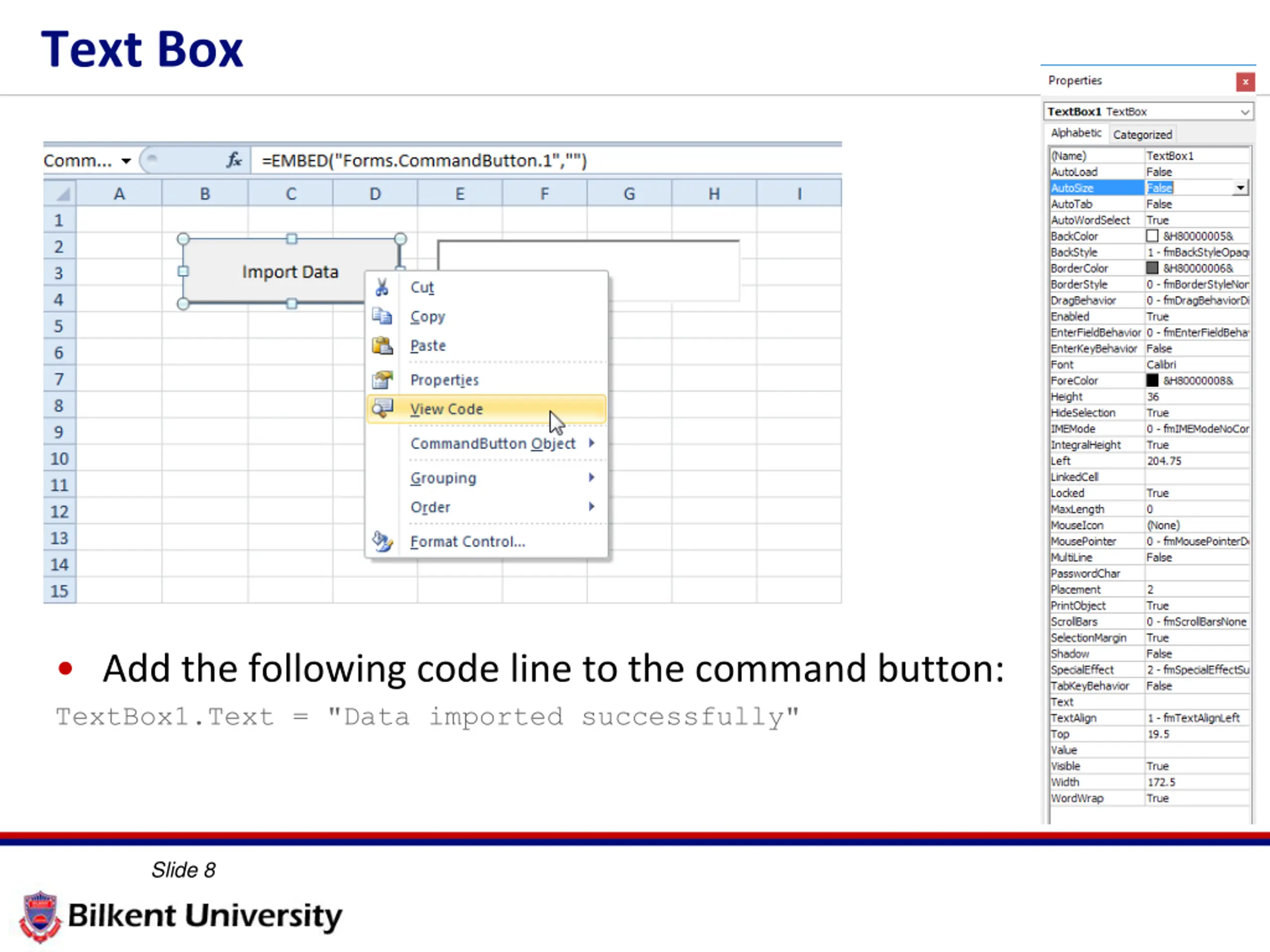Click the BorderStyle property row

pyautogui.click(x=1150, y=284)
